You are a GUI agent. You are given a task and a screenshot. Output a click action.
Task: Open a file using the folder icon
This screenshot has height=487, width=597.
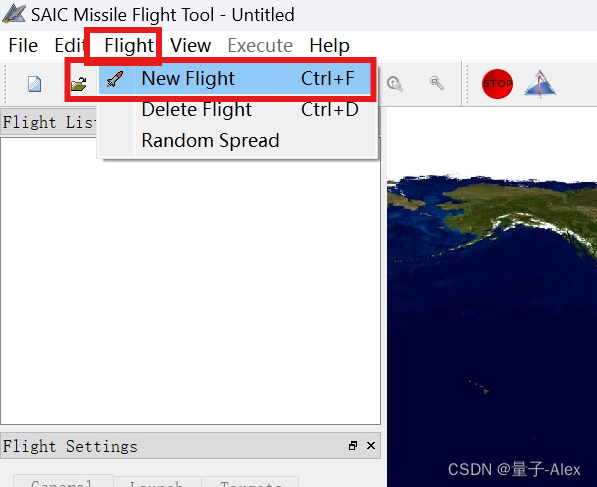pyautogui.click(x=79, y=84)
